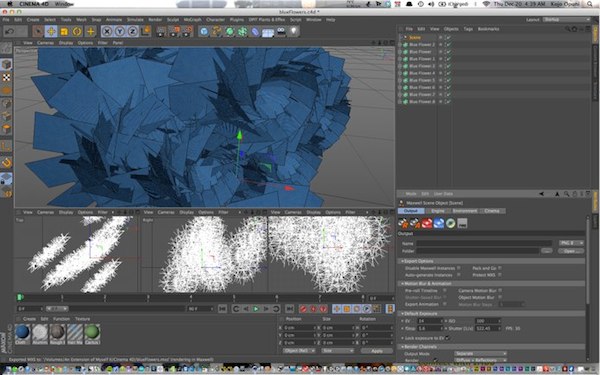The height and width of the screenshot is (375, 600).
Task: Click Go to Start of animation button
Action: click(222, 309)
